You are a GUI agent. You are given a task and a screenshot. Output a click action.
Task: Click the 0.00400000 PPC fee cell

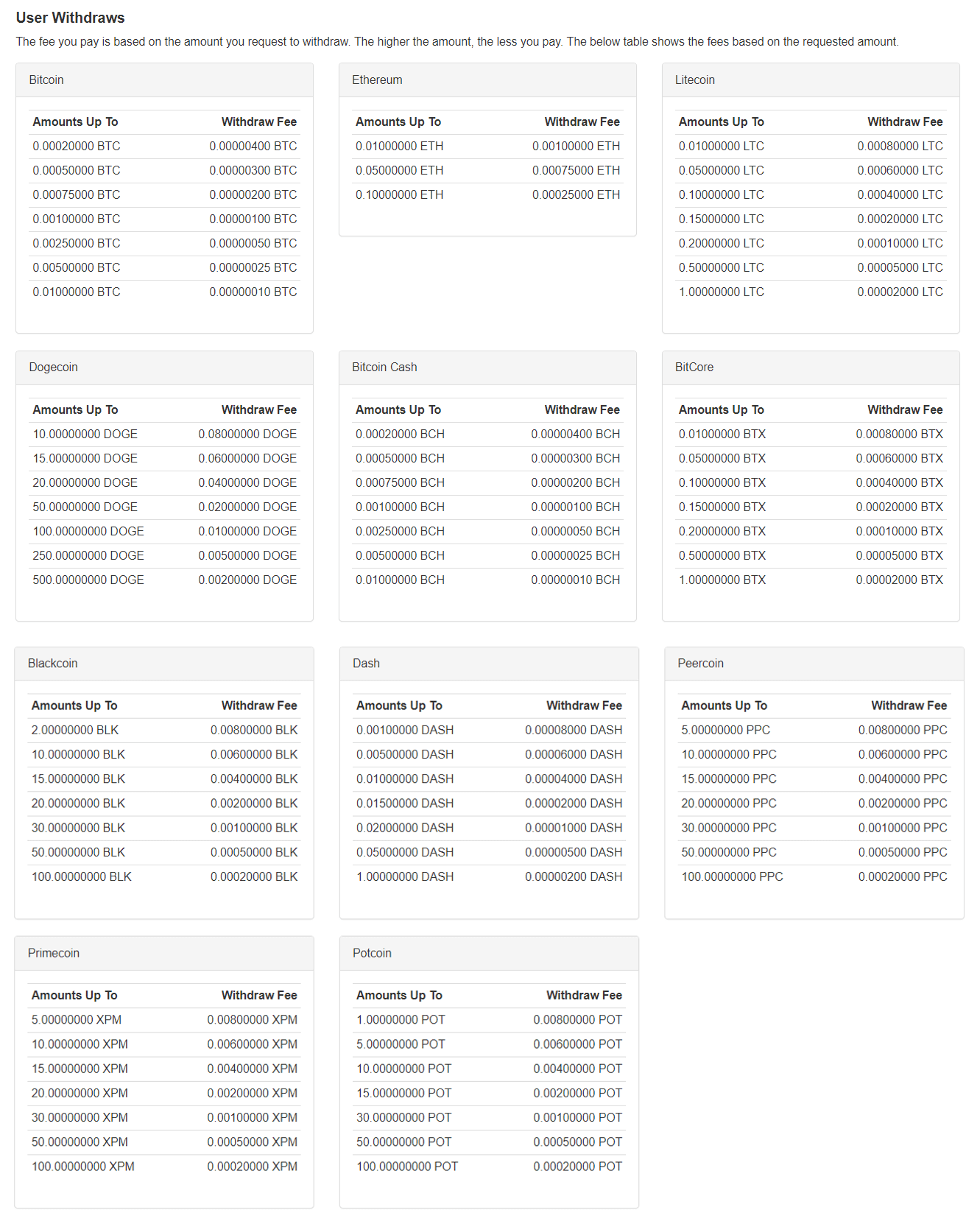tap(903, 779)
